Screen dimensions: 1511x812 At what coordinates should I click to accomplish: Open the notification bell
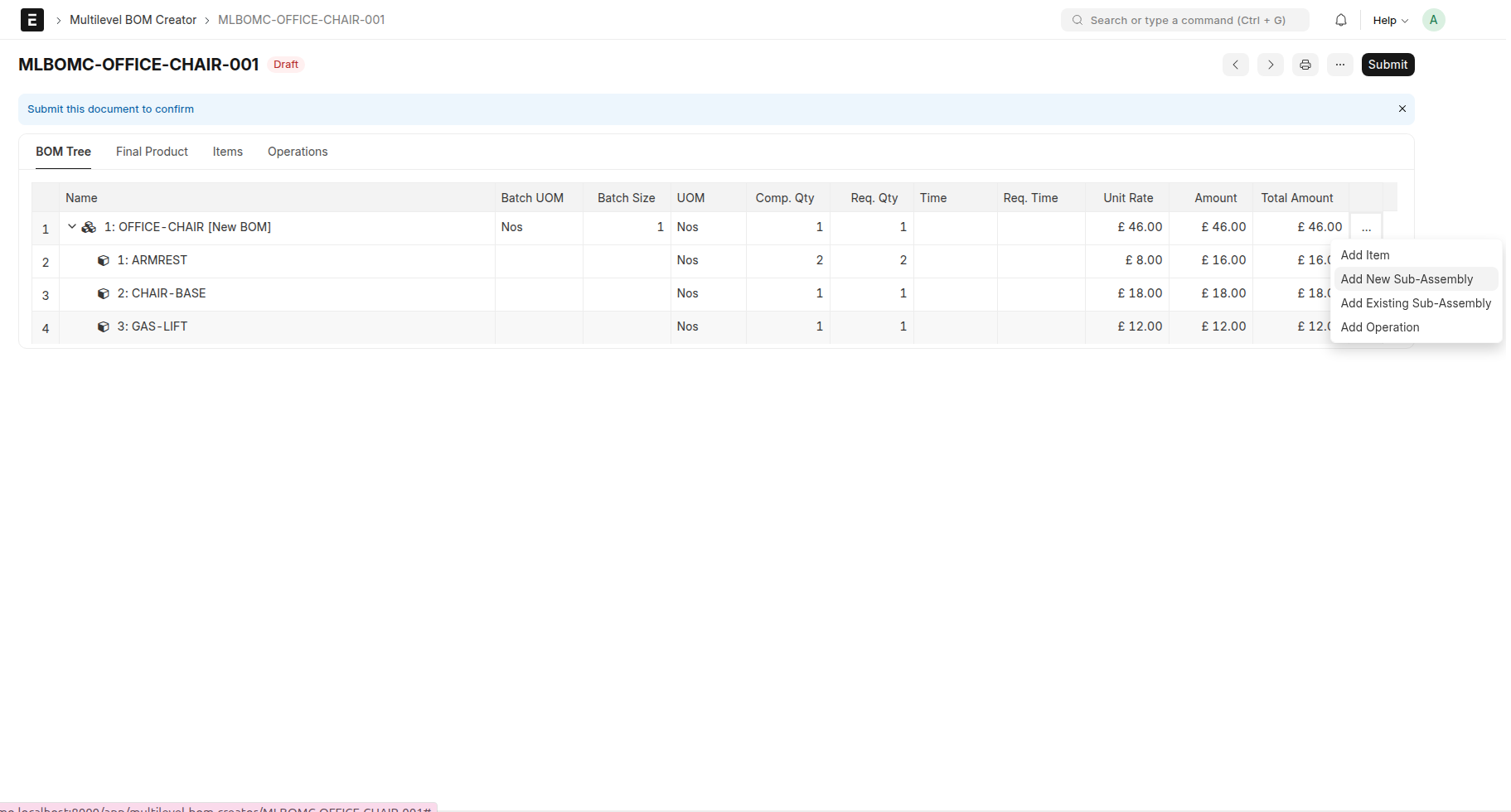pyautogui.click(x=1340, y=19)
